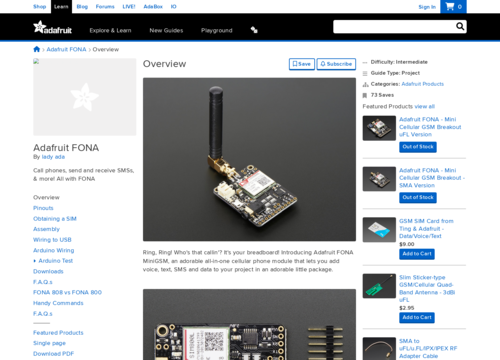
Task: Click the Download PDF link
Action: tap(54, 354)
